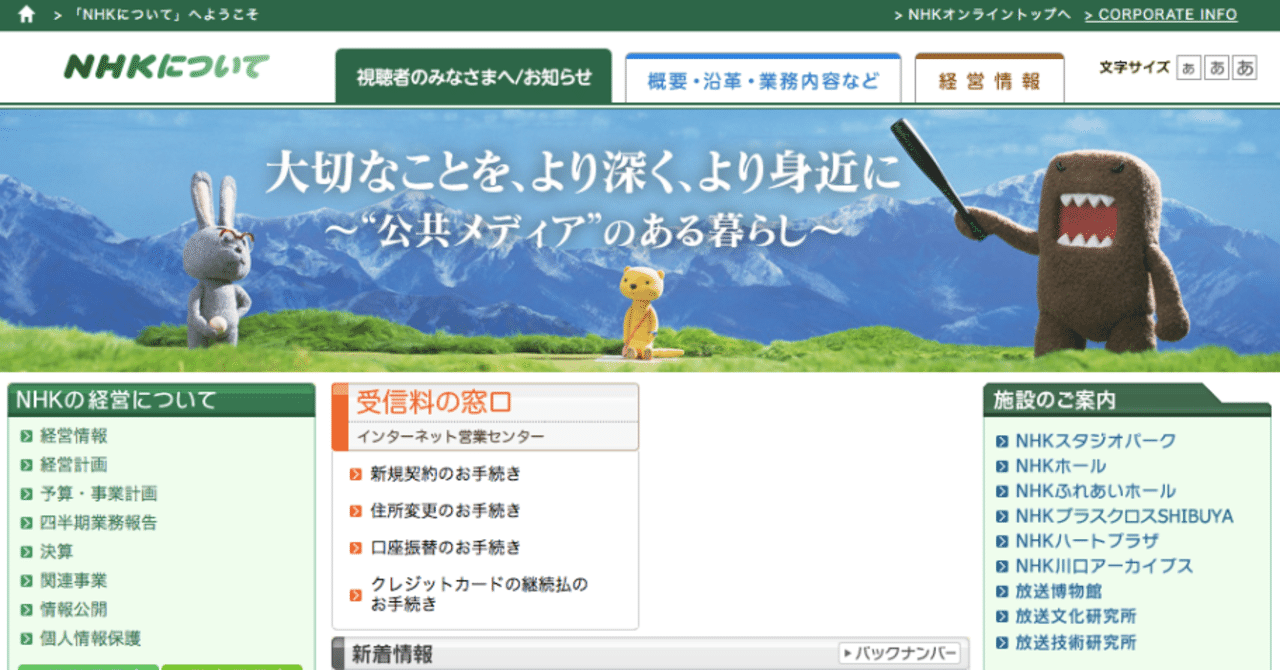
Task: Click the NHKの経営について heading
Action: 116,401
